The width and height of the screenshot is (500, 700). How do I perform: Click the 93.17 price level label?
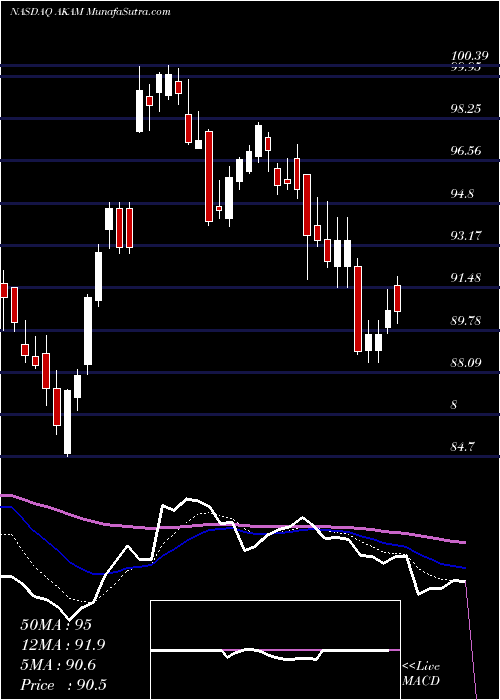[467, 235]
